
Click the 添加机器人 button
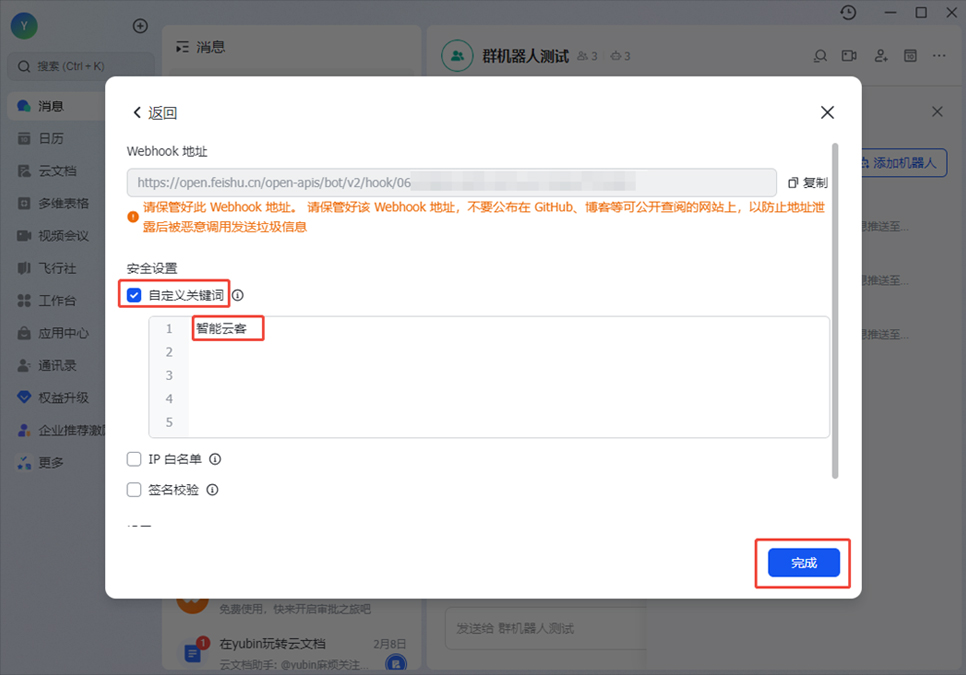pos(903,163)
